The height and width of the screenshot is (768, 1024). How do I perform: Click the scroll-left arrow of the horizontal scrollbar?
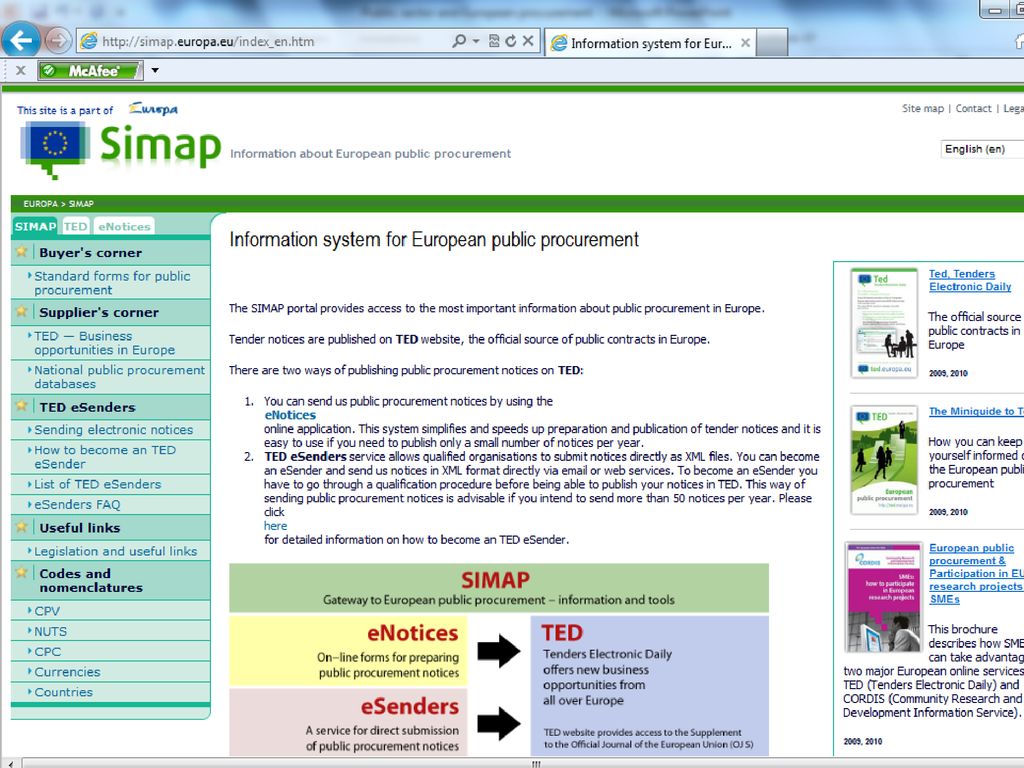[10, 763]
